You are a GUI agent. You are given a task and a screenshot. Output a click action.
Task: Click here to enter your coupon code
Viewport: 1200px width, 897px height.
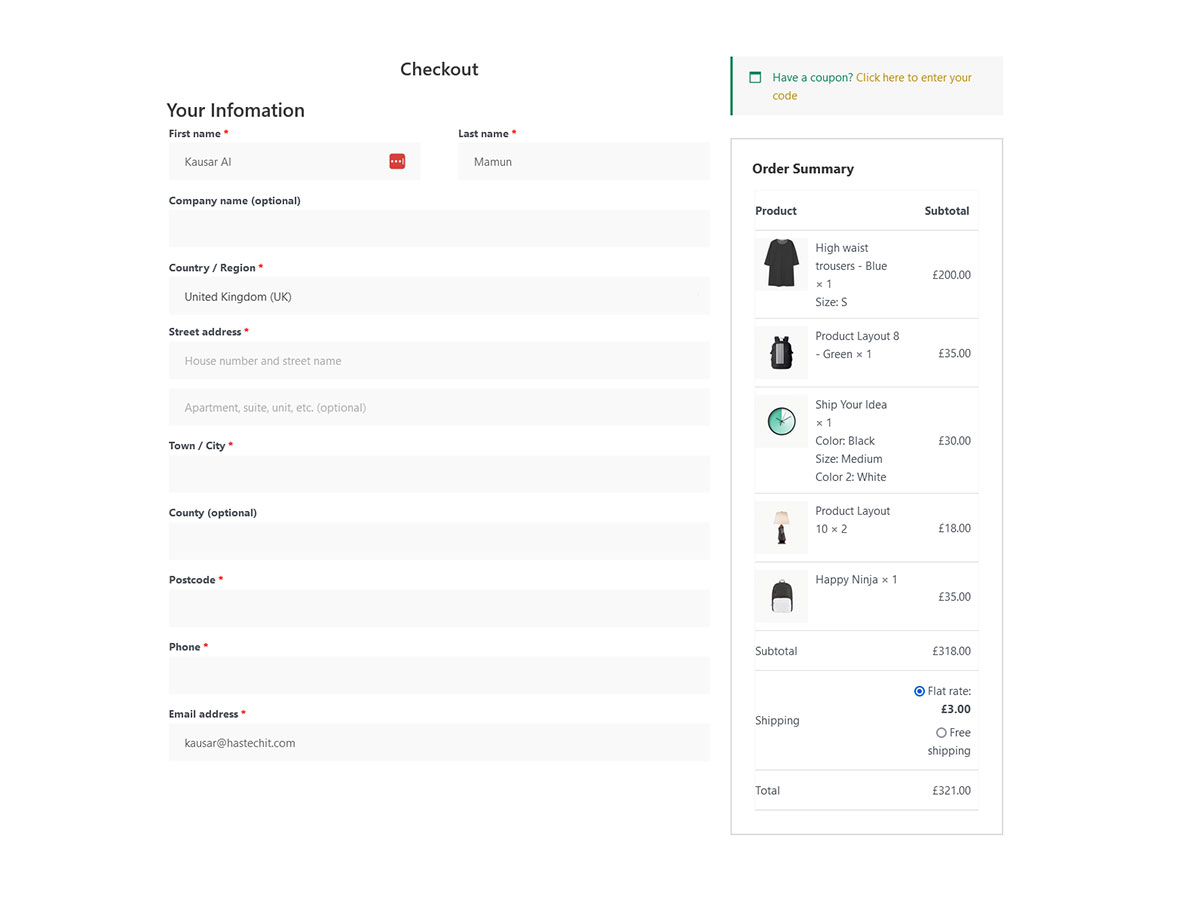(x=872, y=86)
